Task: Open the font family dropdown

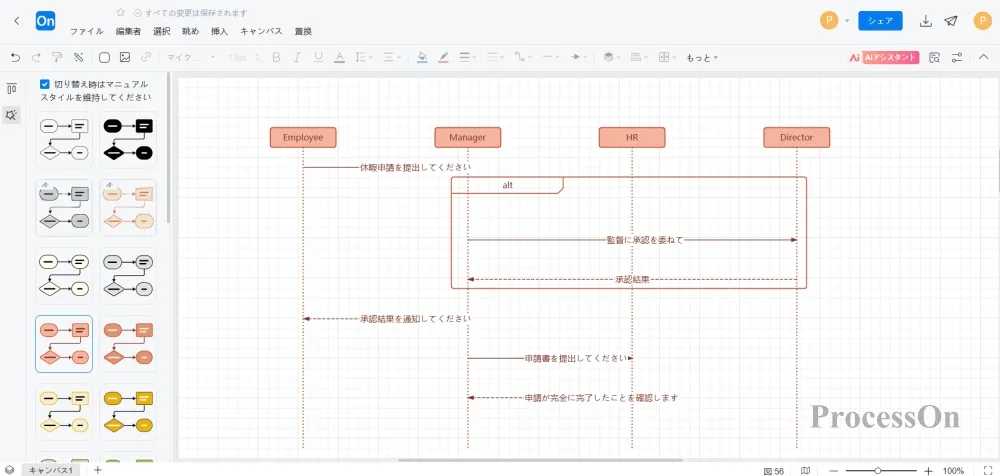Action: 190,57
